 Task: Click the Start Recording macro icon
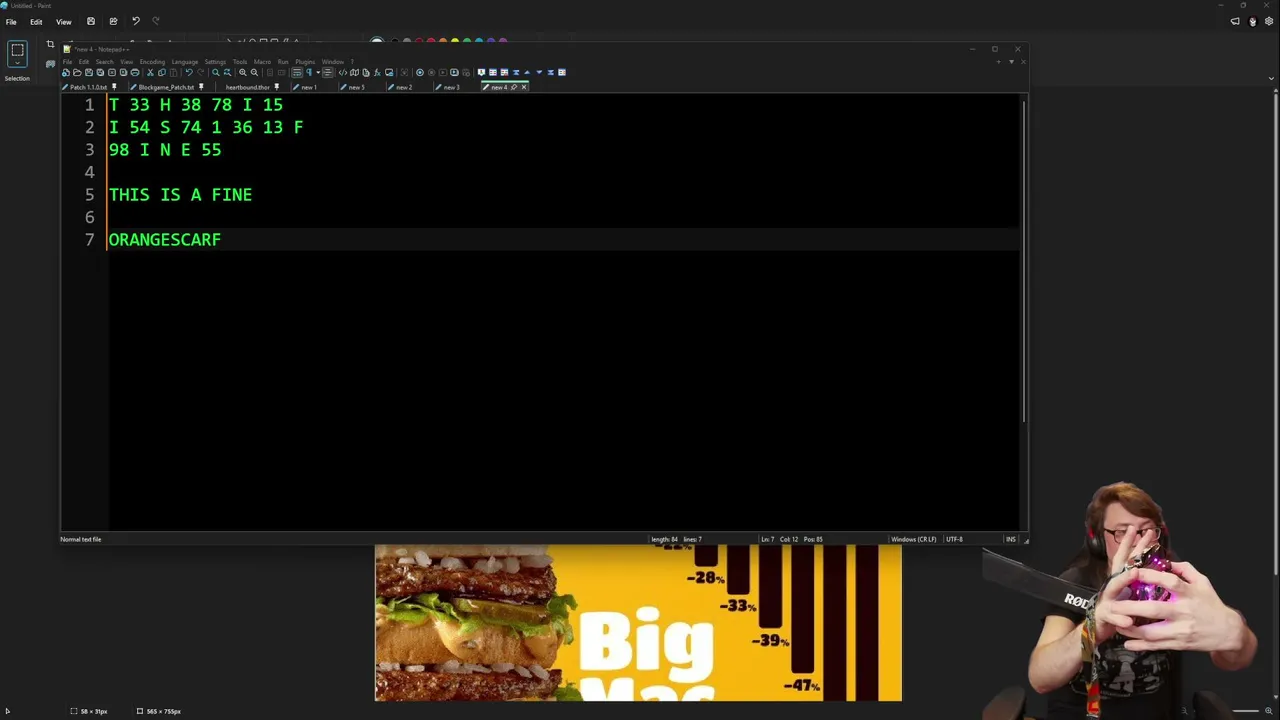(x=420, y=72)
